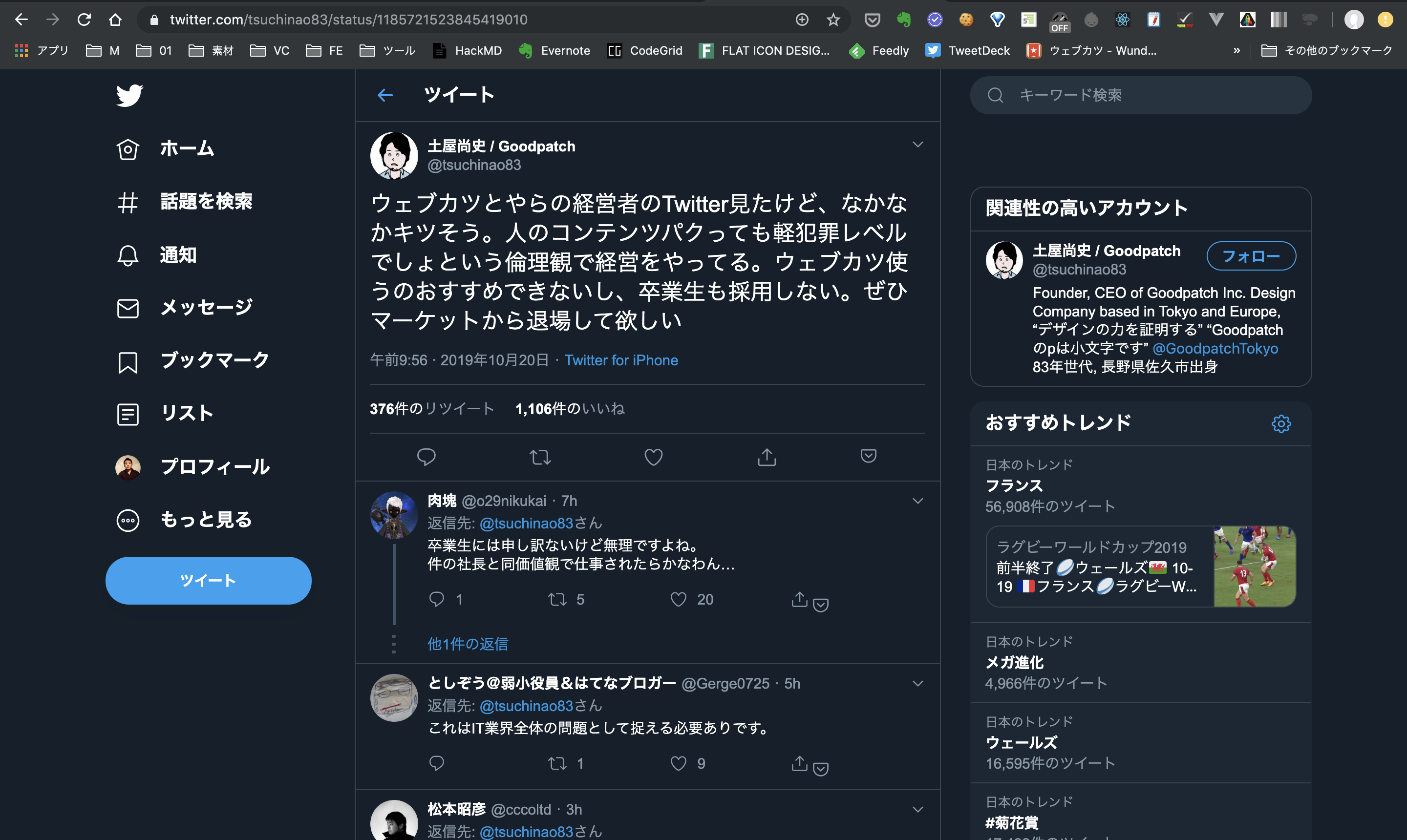Open the メッセージ envelope icon
1407x840 pixels.
pos(128,308)
